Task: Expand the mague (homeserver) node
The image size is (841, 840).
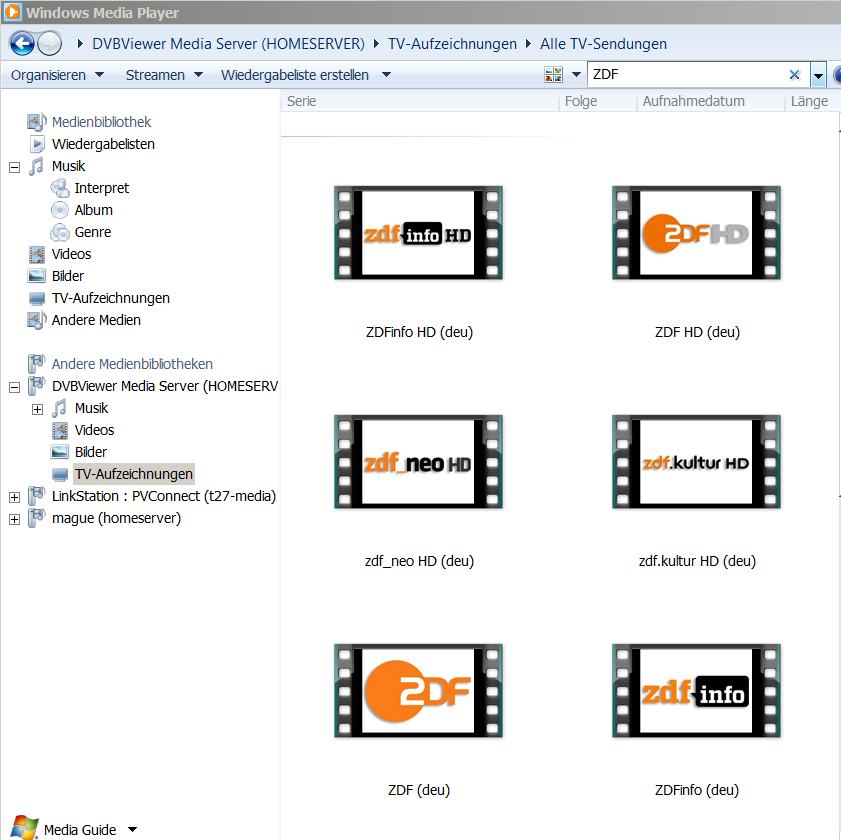Action: [14, 519]
